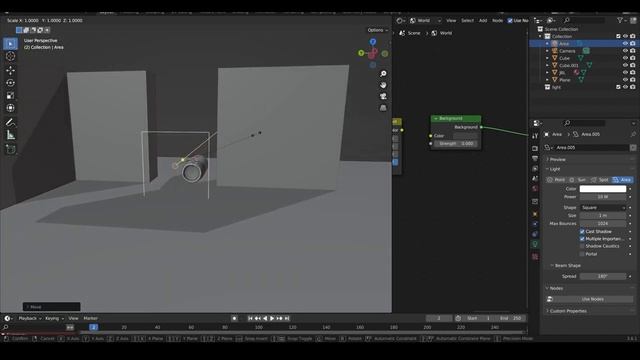Click the Background node Strength slider

click(456, 144)
